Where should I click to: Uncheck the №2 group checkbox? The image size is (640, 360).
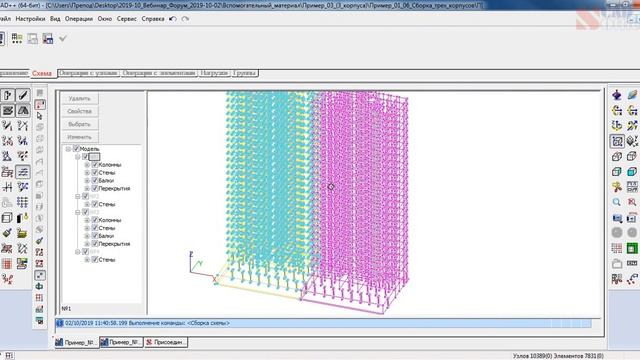coord(85,196)
